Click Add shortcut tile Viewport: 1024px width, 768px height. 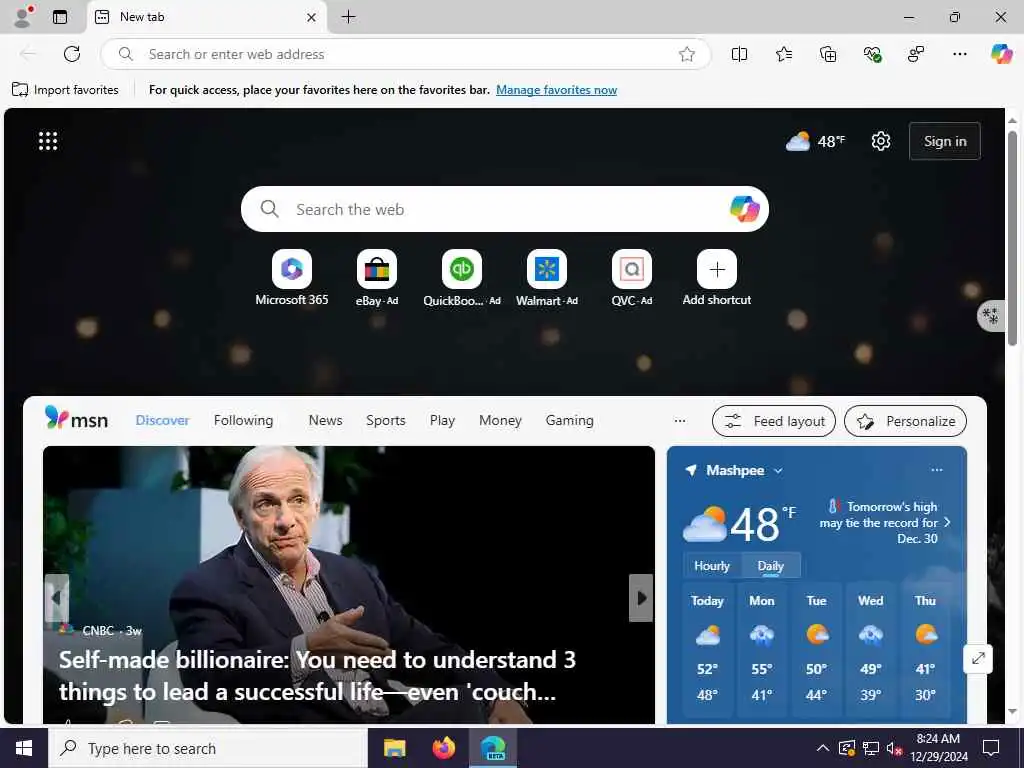(x=716, y=278)
